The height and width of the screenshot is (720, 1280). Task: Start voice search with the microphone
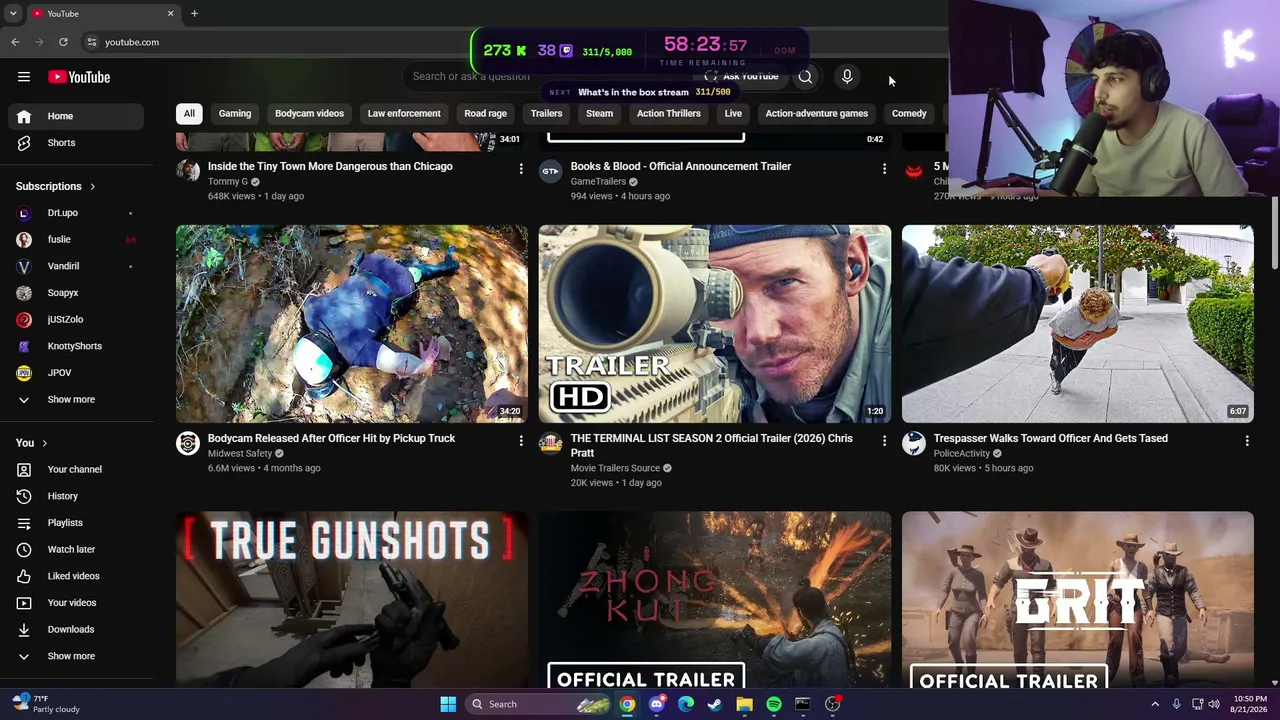tap(847, 77)
